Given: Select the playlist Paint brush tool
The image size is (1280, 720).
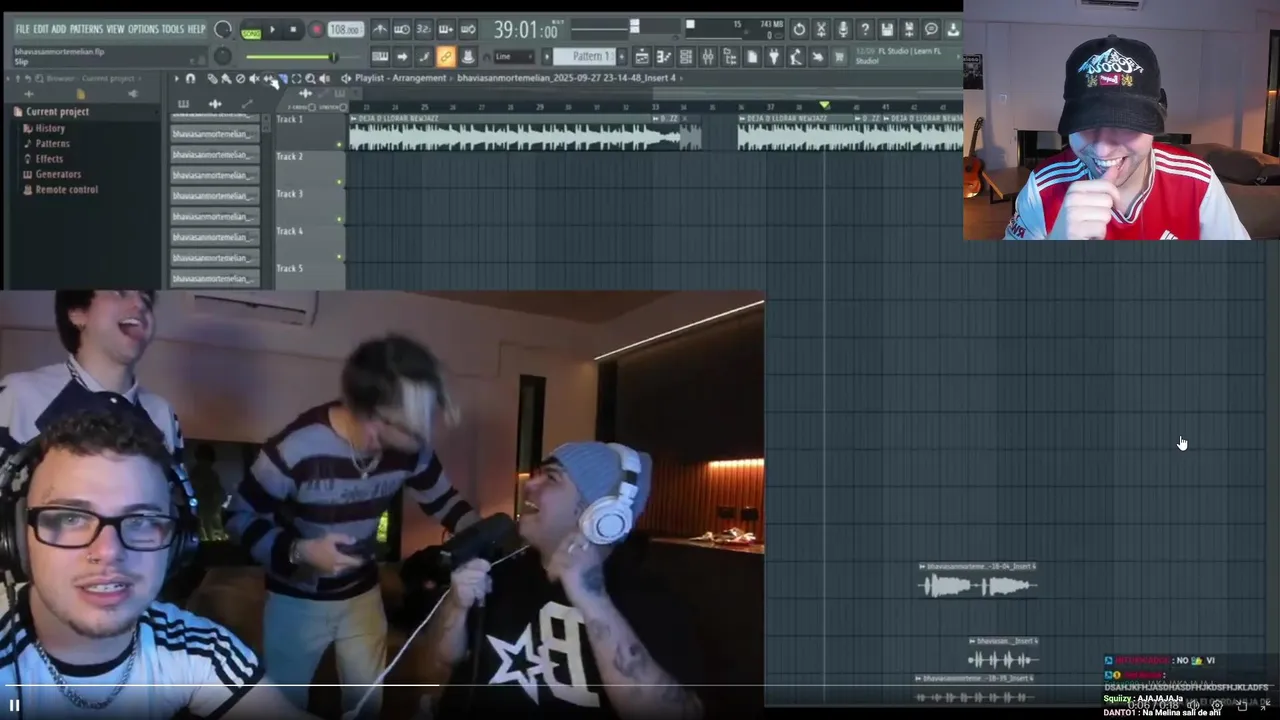Looking at the screenshot, I should 226,79.
